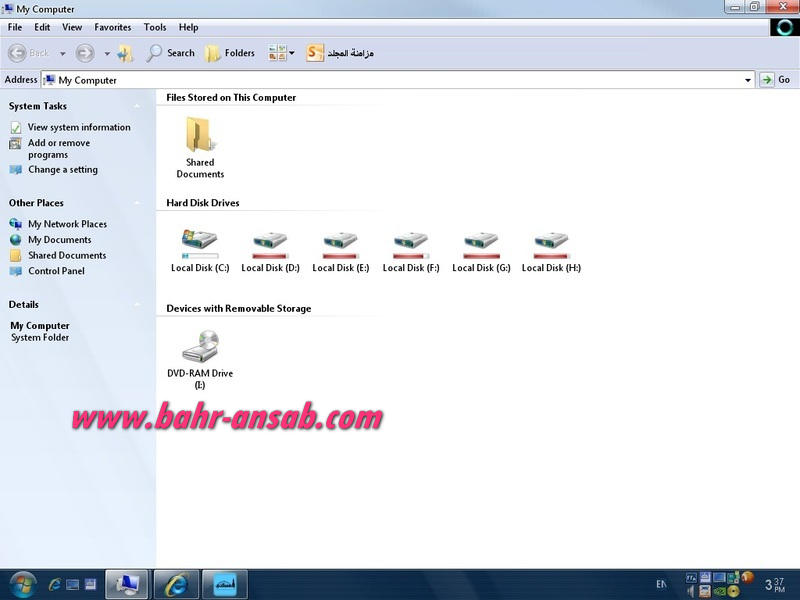
Task: Toggle the Folders pane button
Action: [230, 53]
